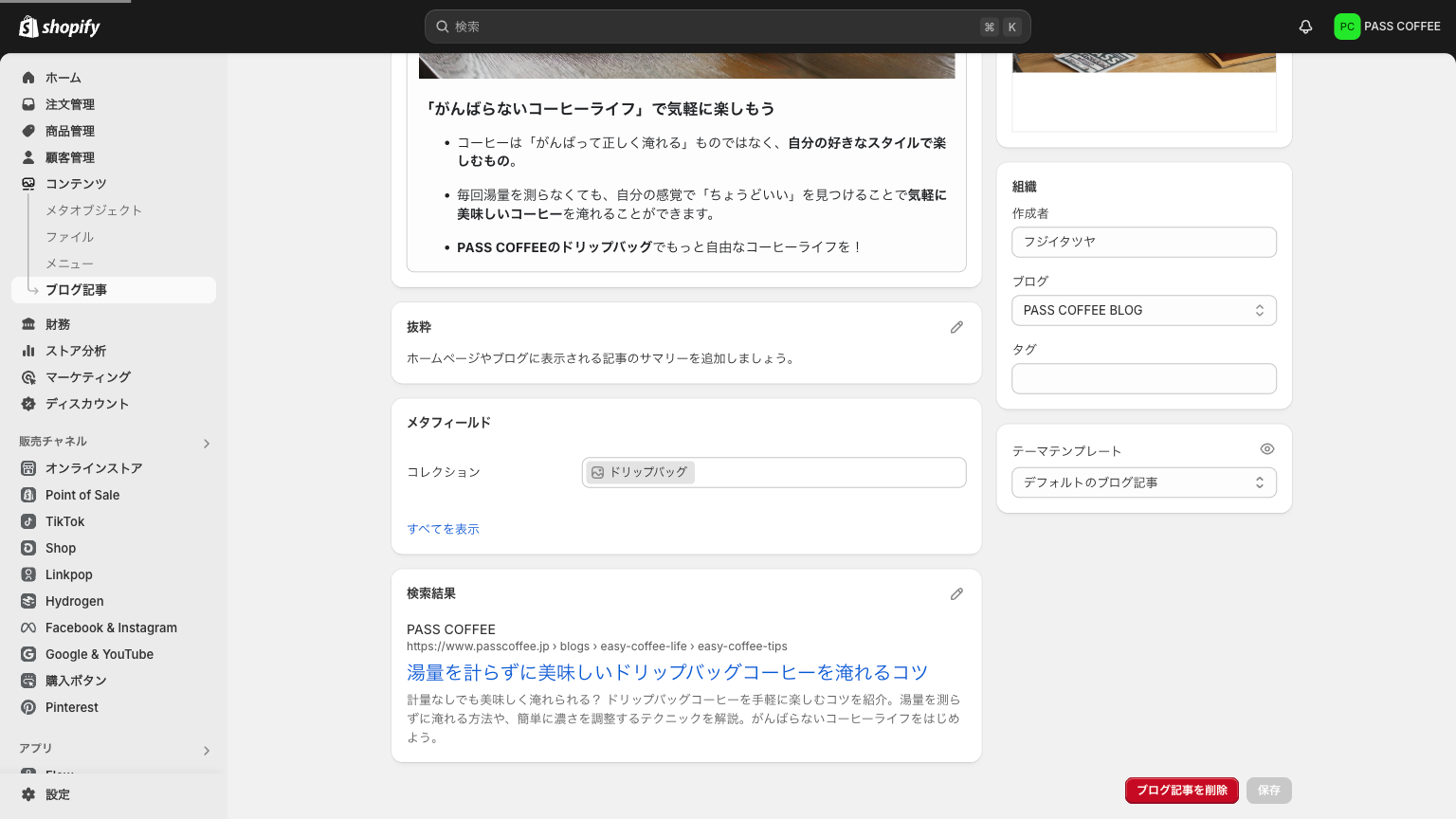Screen dimensions: 1456x819
Task: Click the Google & YouTube icon
Action: 28,654
